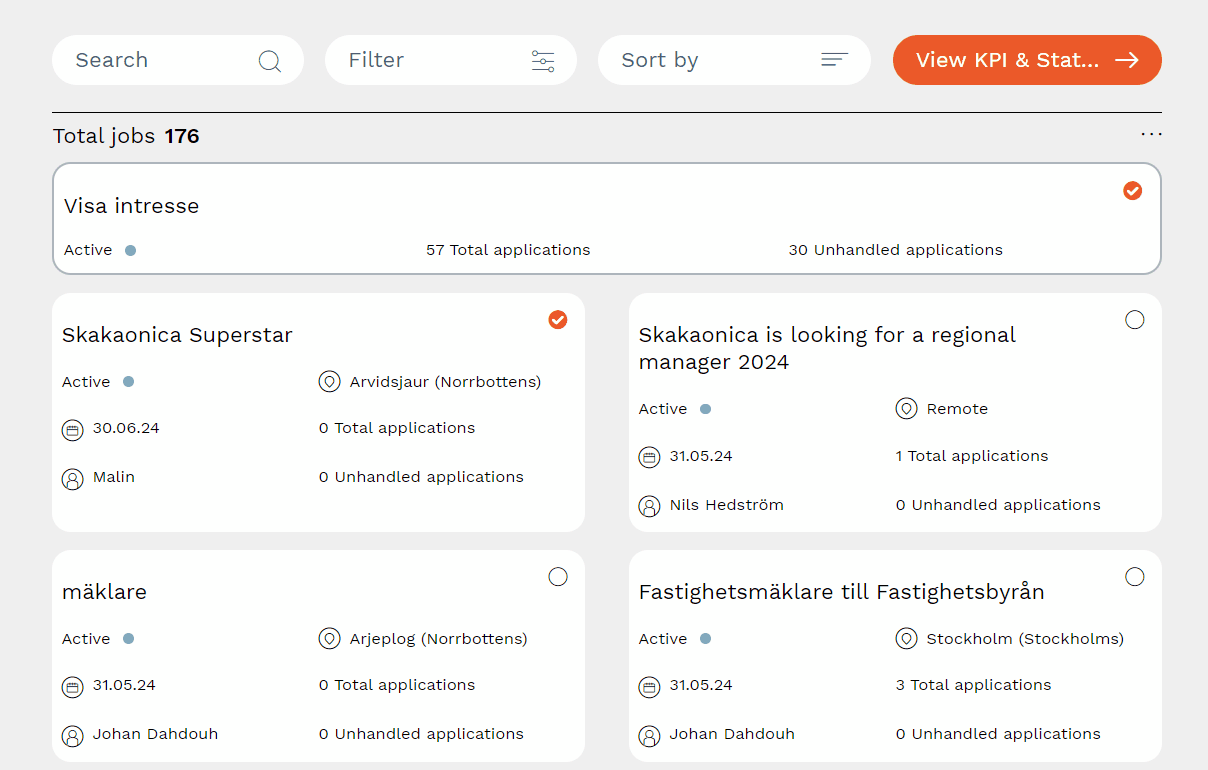Screen dimensions: 1208x770
Task: Click the user icon next to Malin
Action: point(72,479)
